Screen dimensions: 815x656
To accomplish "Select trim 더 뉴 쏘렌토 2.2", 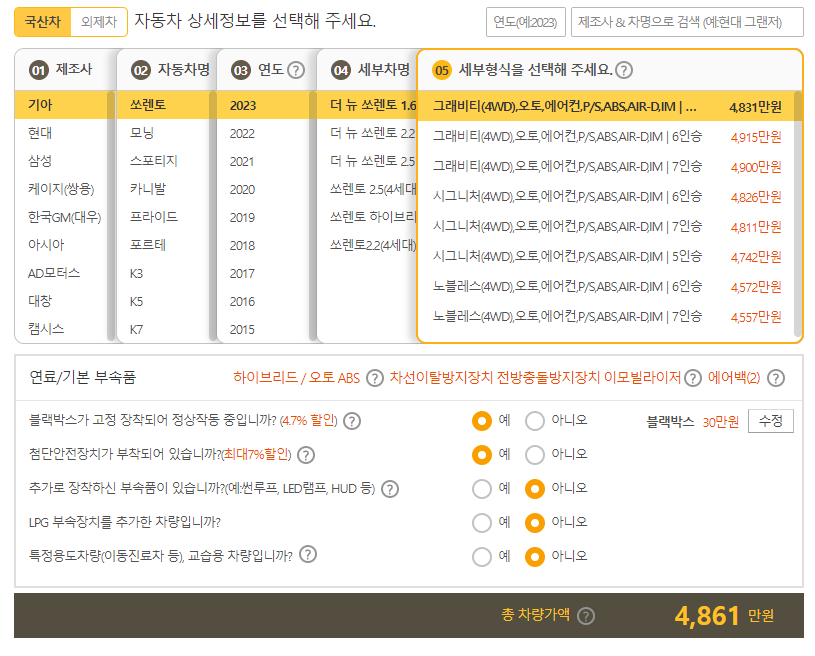I will [x=367, y=133].
